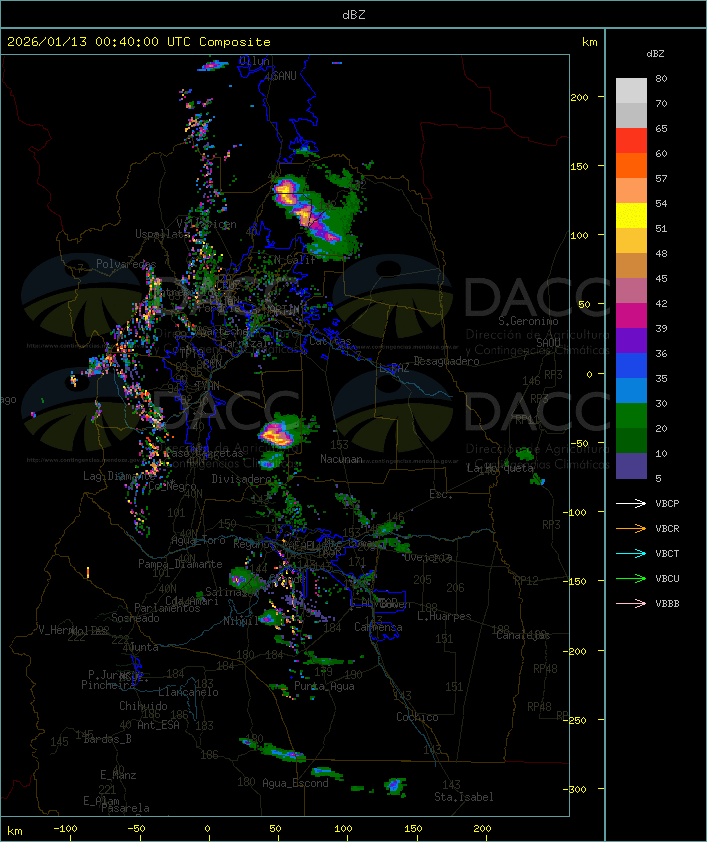Click the Agua_Escond location label
This screenshot has width=707, height=842.
pos(295,783)
